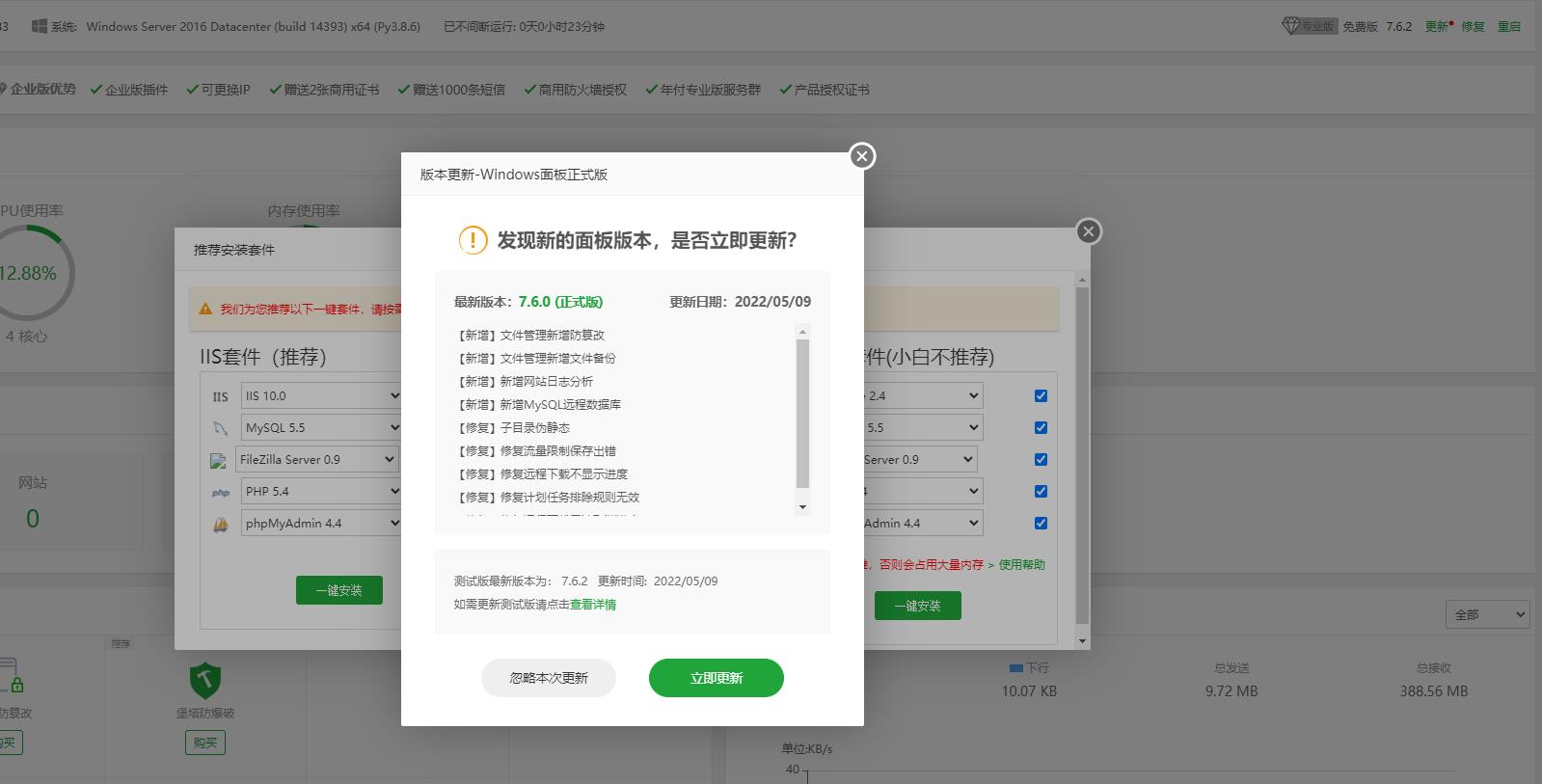Uncheck the checkbox in the right 5.5 row
This screenshot has height=784, width=1542.
tap(1041, 428)
